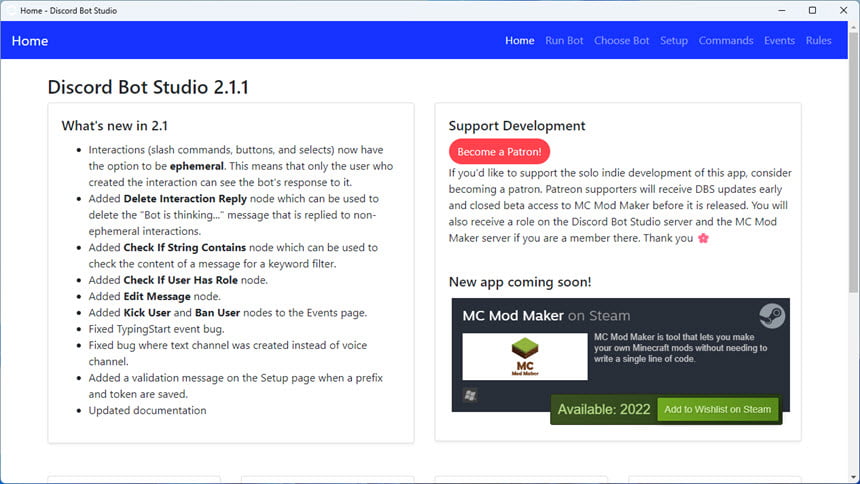Image resolution: width=860 pixels, height=484 pixels.
Task: Navigate to the Events page
Action: [779, 41]
